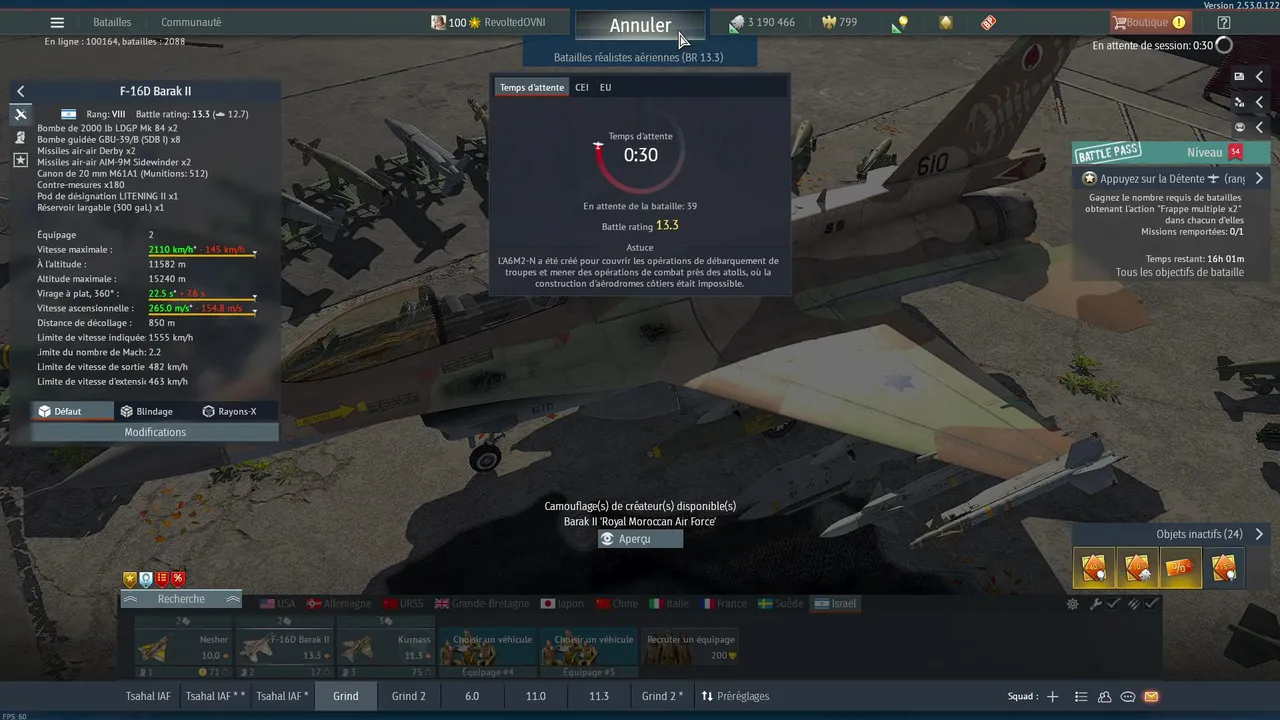The image size is (1280, 720).
Task: Click the red list booster badge above Recherche
Action: click(x=162, y=579)
